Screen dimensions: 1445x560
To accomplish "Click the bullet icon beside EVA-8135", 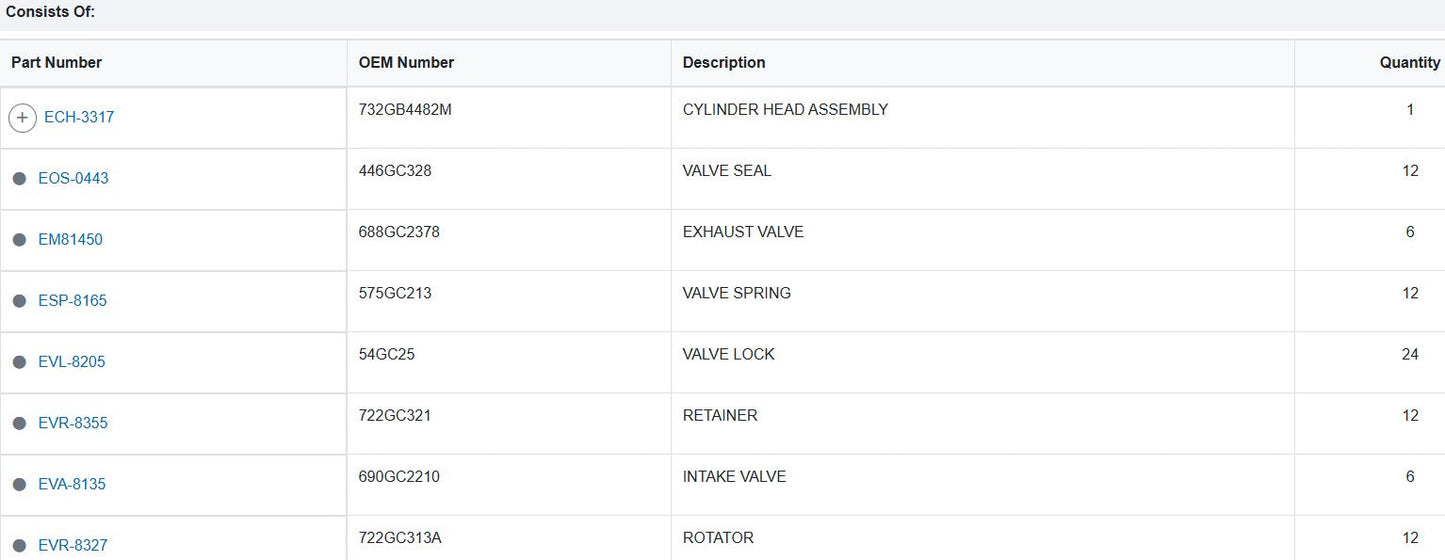I will click(19, 484).
